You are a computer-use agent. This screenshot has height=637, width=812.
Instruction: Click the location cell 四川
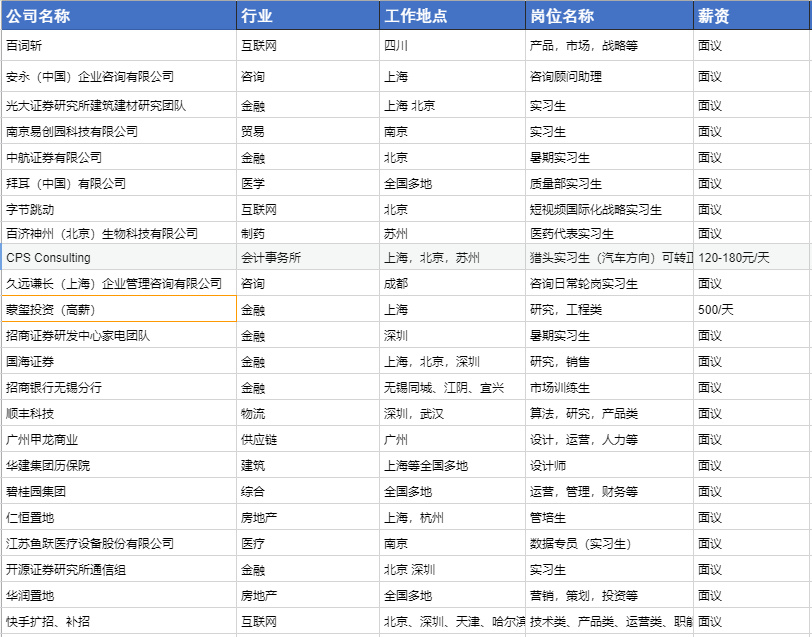[x=453, y=46]
